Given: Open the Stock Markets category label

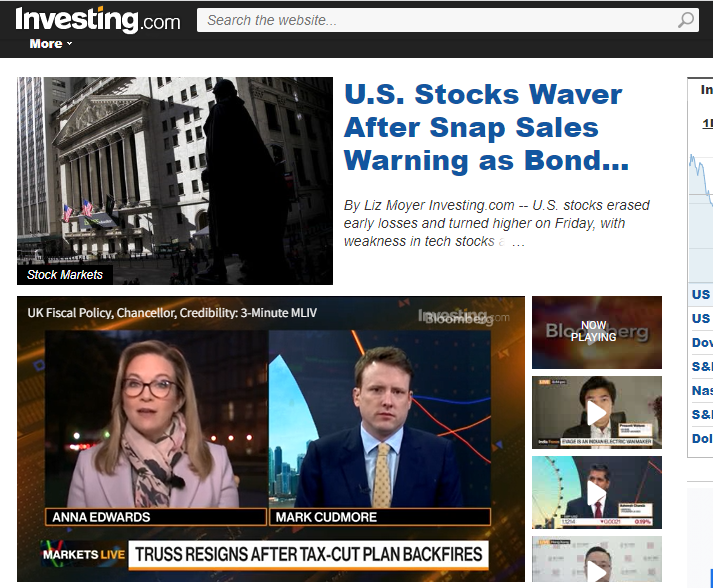Looking at the screenshot, I should point(65,275).
